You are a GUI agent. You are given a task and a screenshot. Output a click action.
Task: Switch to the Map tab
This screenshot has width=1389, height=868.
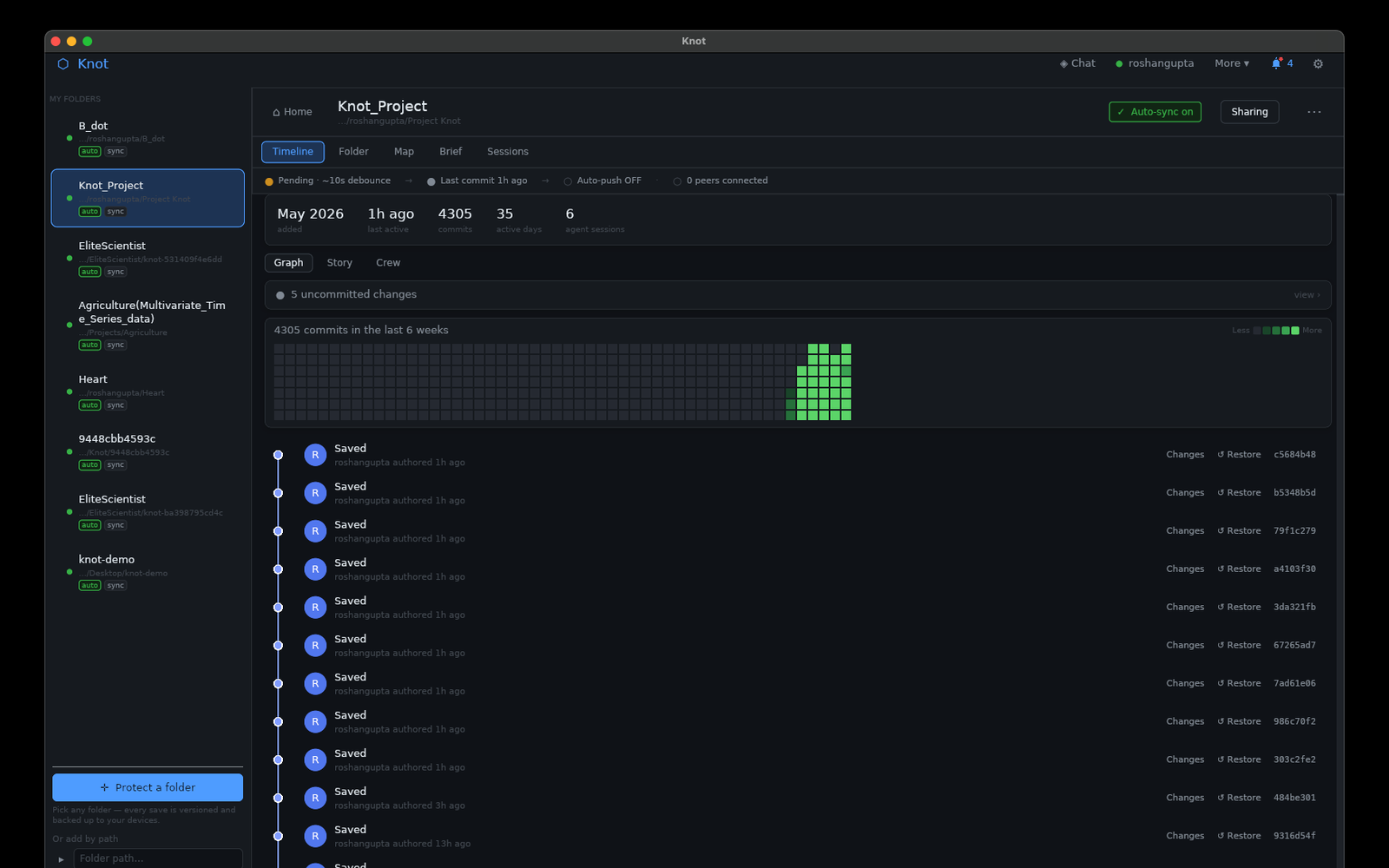coord(404,152)
